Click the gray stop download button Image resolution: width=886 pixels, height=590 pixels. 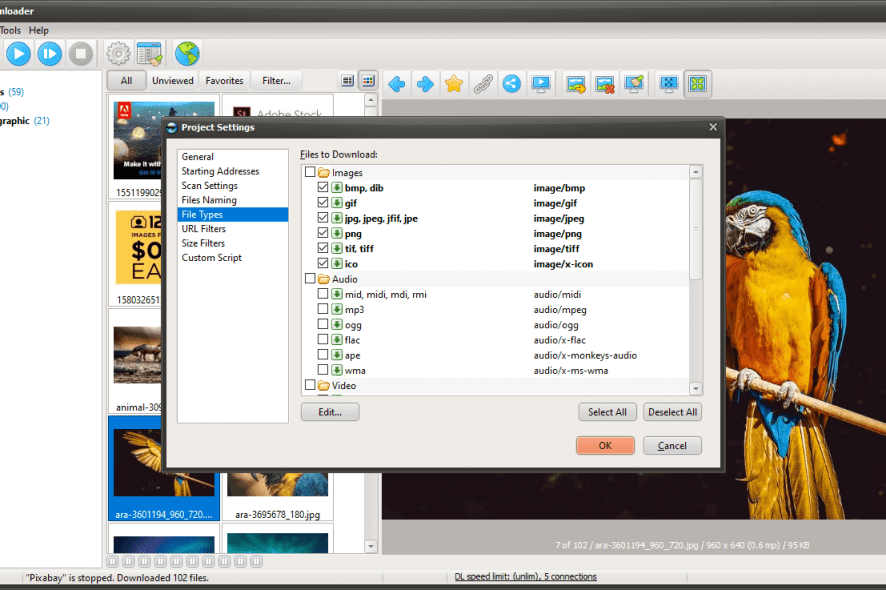(x=81, y=54)
